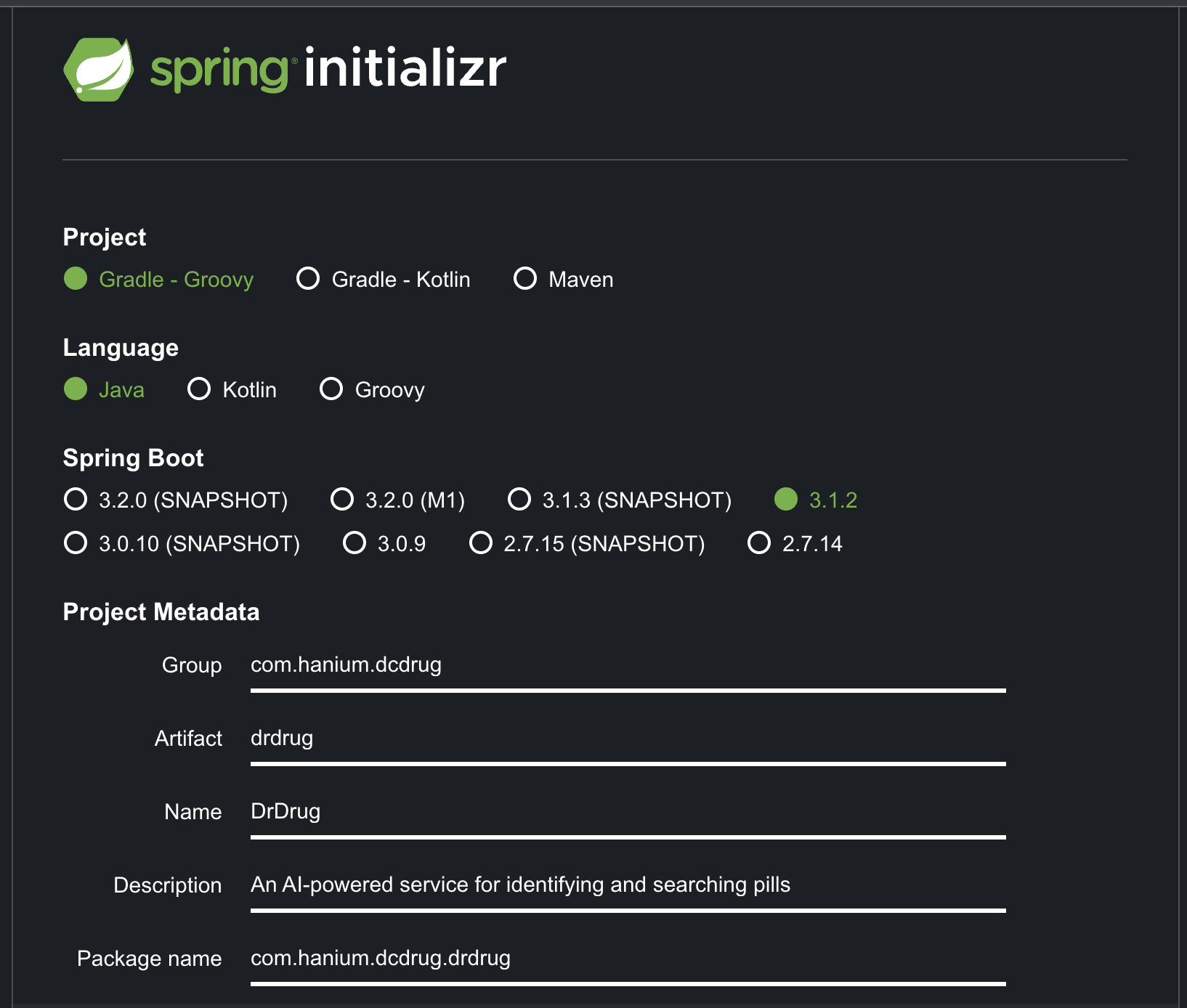Choose Kotlin as the language

(x=232, y=389)
